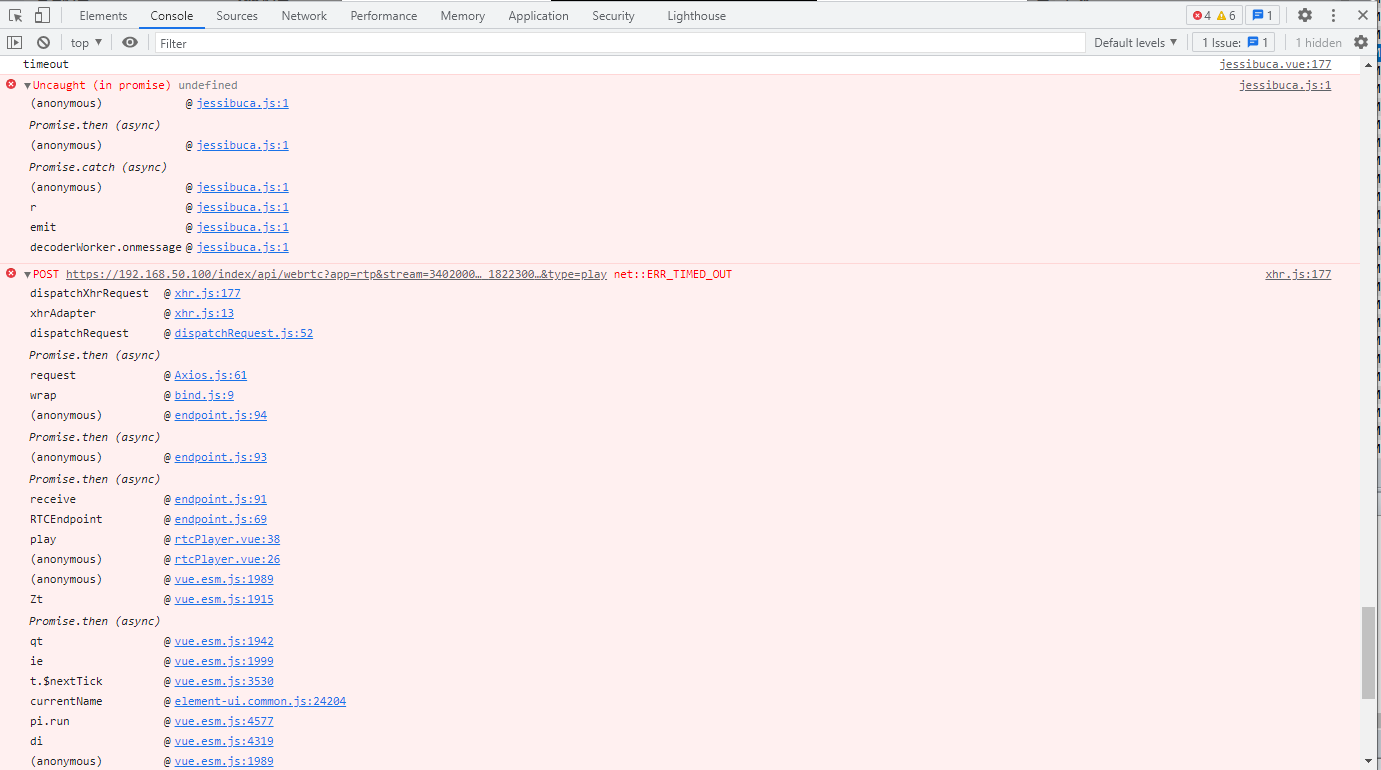Screen dimensions: 1381x770
Task: Create a live expression using the eye icon
Action: click(x=130, y=42)
